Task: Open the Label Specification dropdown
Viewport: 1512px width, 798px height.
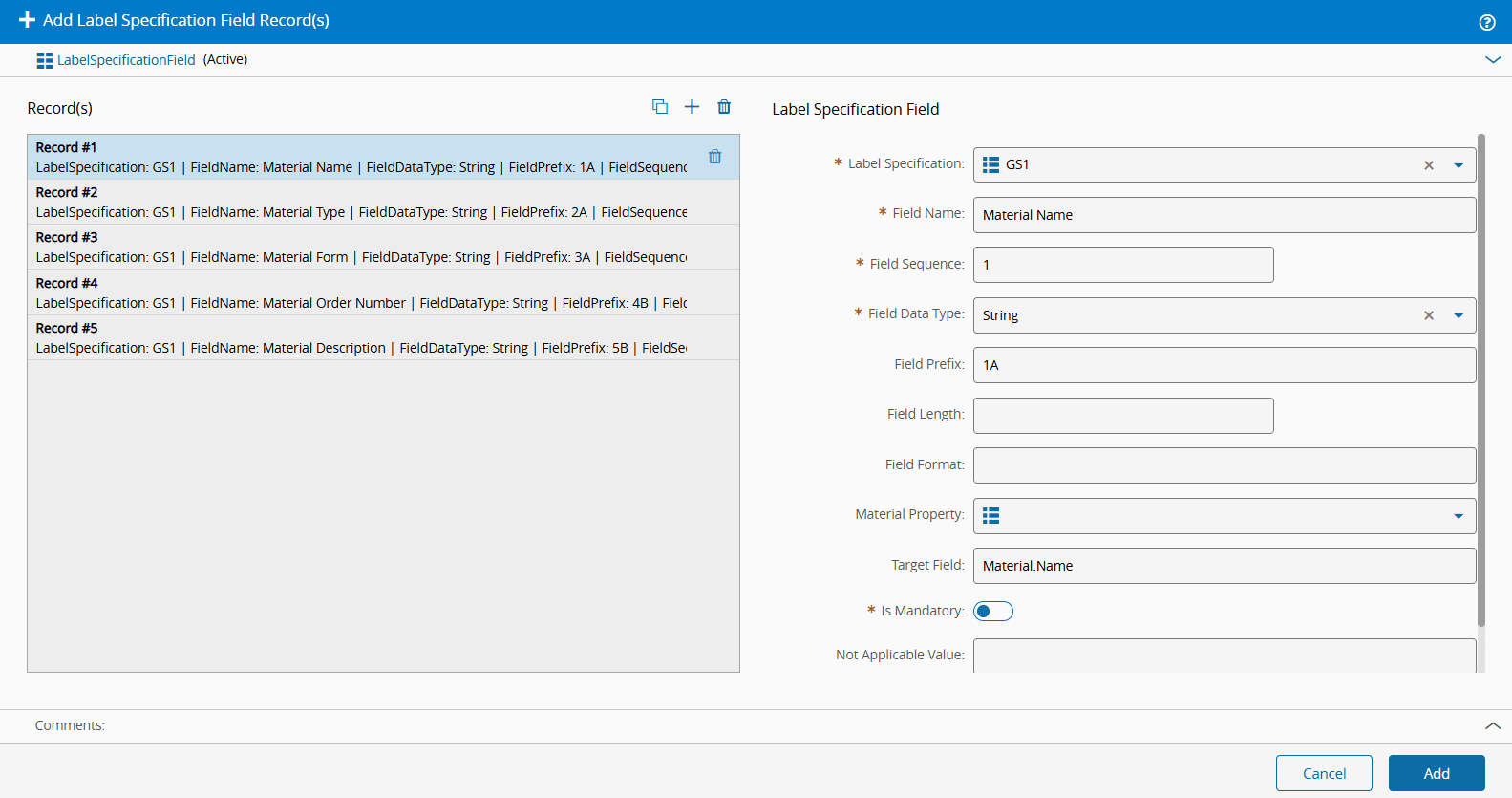Action: 1458,165
